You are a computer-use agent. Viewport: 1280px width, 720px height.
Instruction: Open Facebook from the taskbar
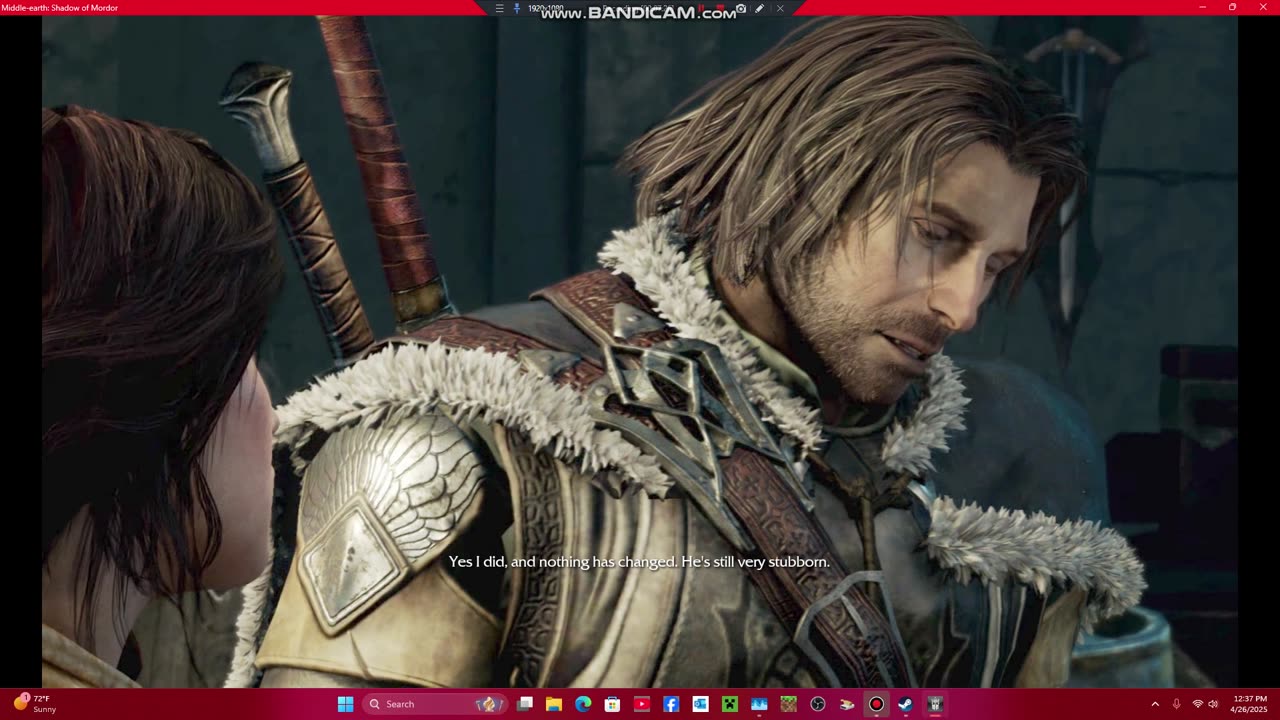coord(671,704)
